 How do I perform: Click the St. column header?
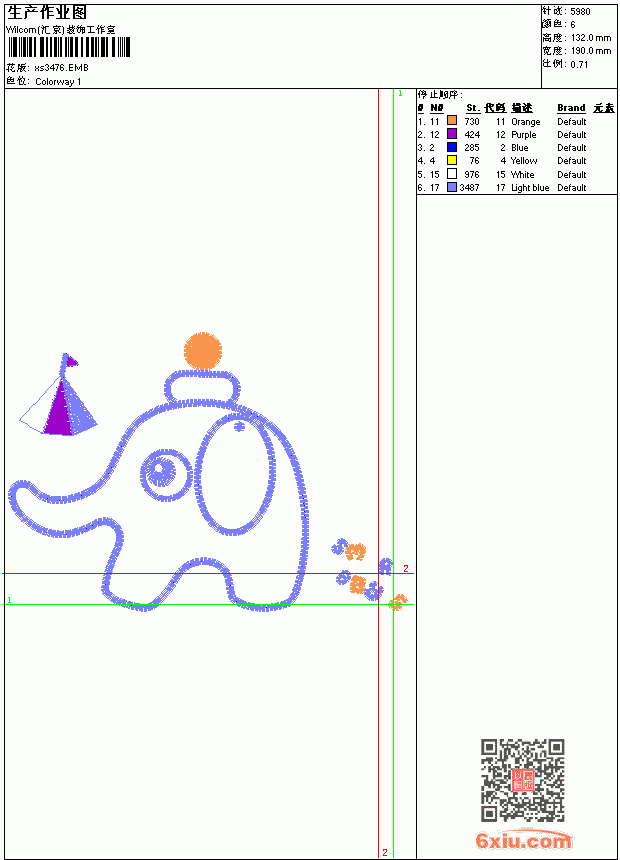tap(473, 108)
